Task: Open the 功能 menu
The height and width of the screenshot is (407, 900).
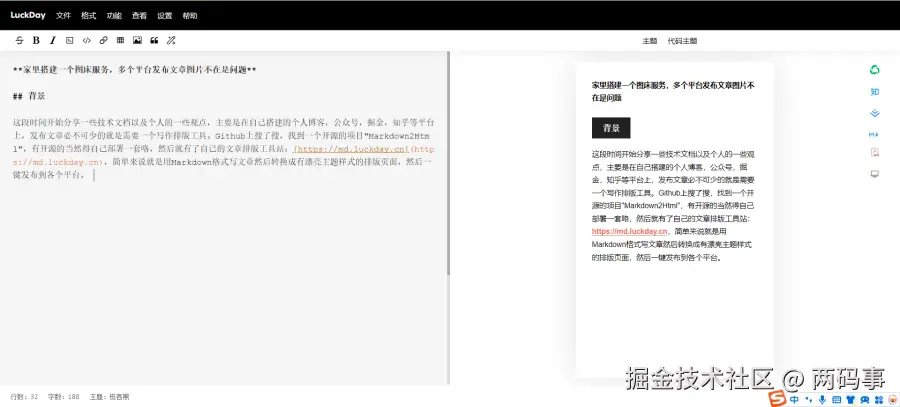Action: click(114, 15)
